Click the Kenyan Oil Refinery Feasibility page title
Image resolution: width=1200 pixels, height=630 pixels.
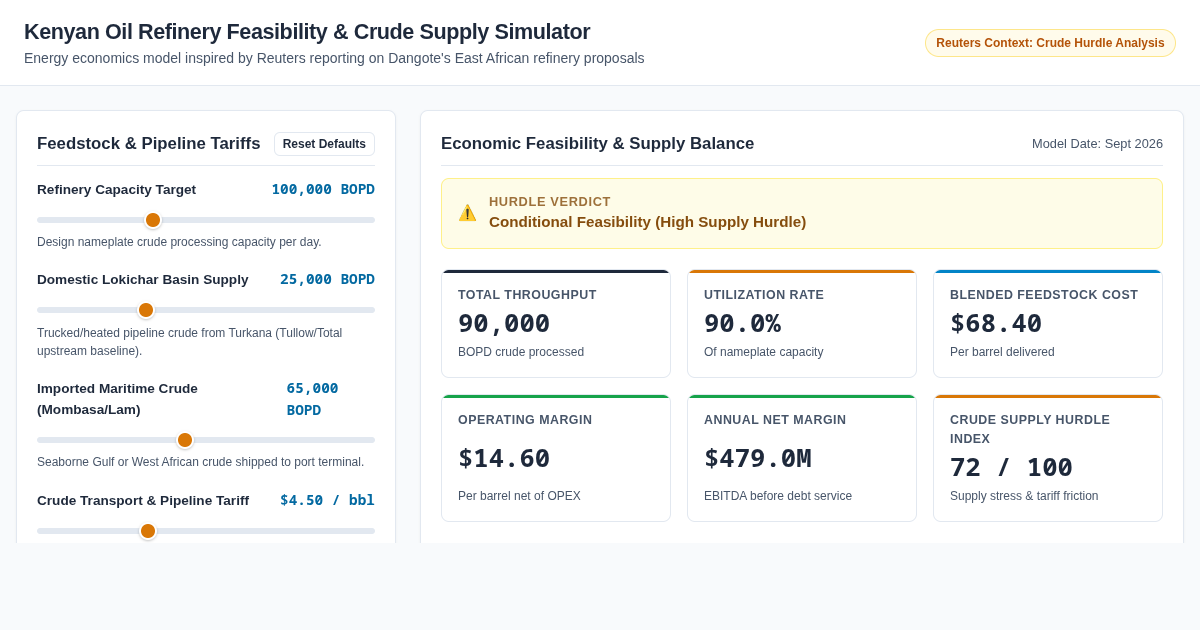coord(307,32)
